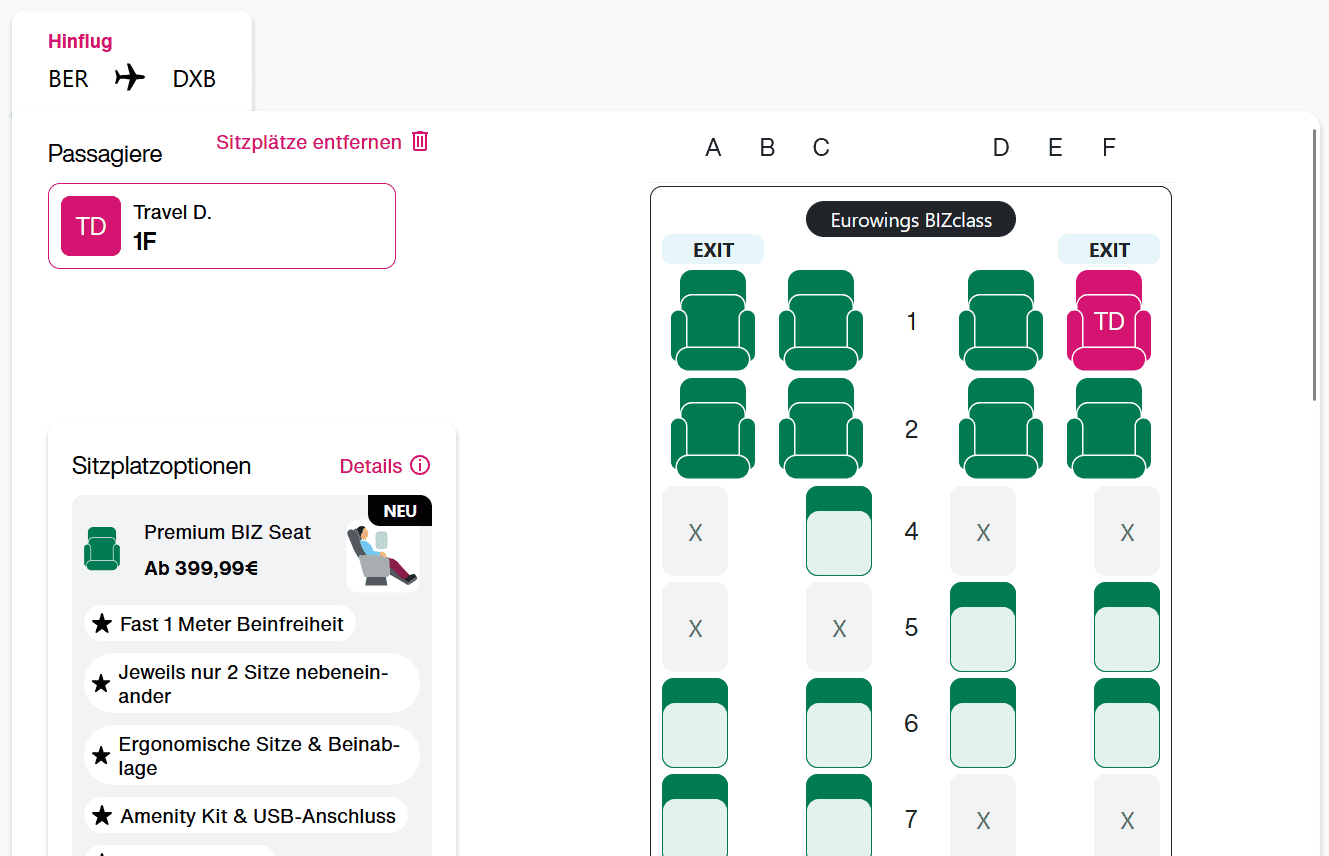
Task: Choose available seat 4C
Action: (838, 532)
